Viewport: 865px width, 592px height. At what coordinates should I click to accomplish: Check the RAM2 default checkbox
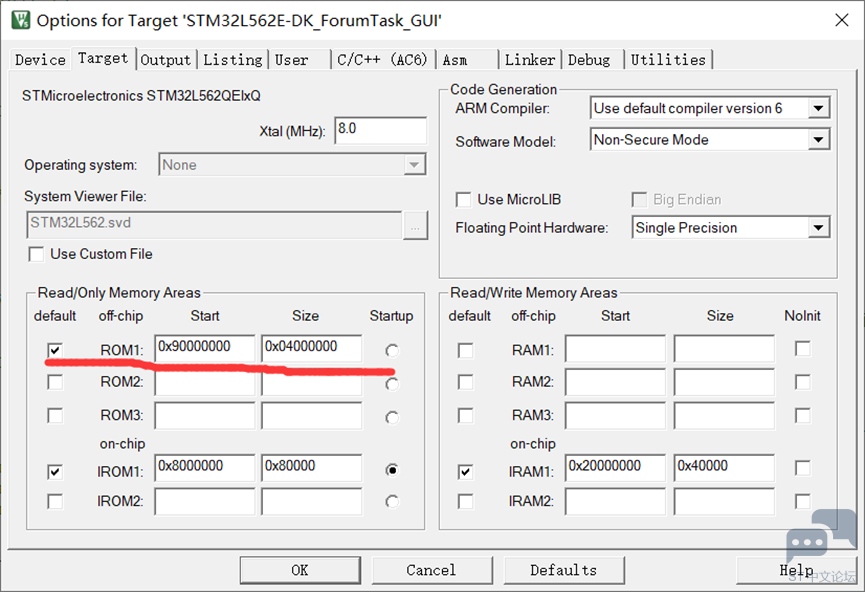point(466,382)
